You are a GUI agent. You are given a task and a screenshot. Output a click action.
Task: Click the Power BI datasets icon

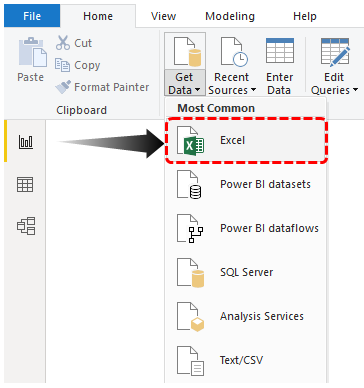point(189,184)
